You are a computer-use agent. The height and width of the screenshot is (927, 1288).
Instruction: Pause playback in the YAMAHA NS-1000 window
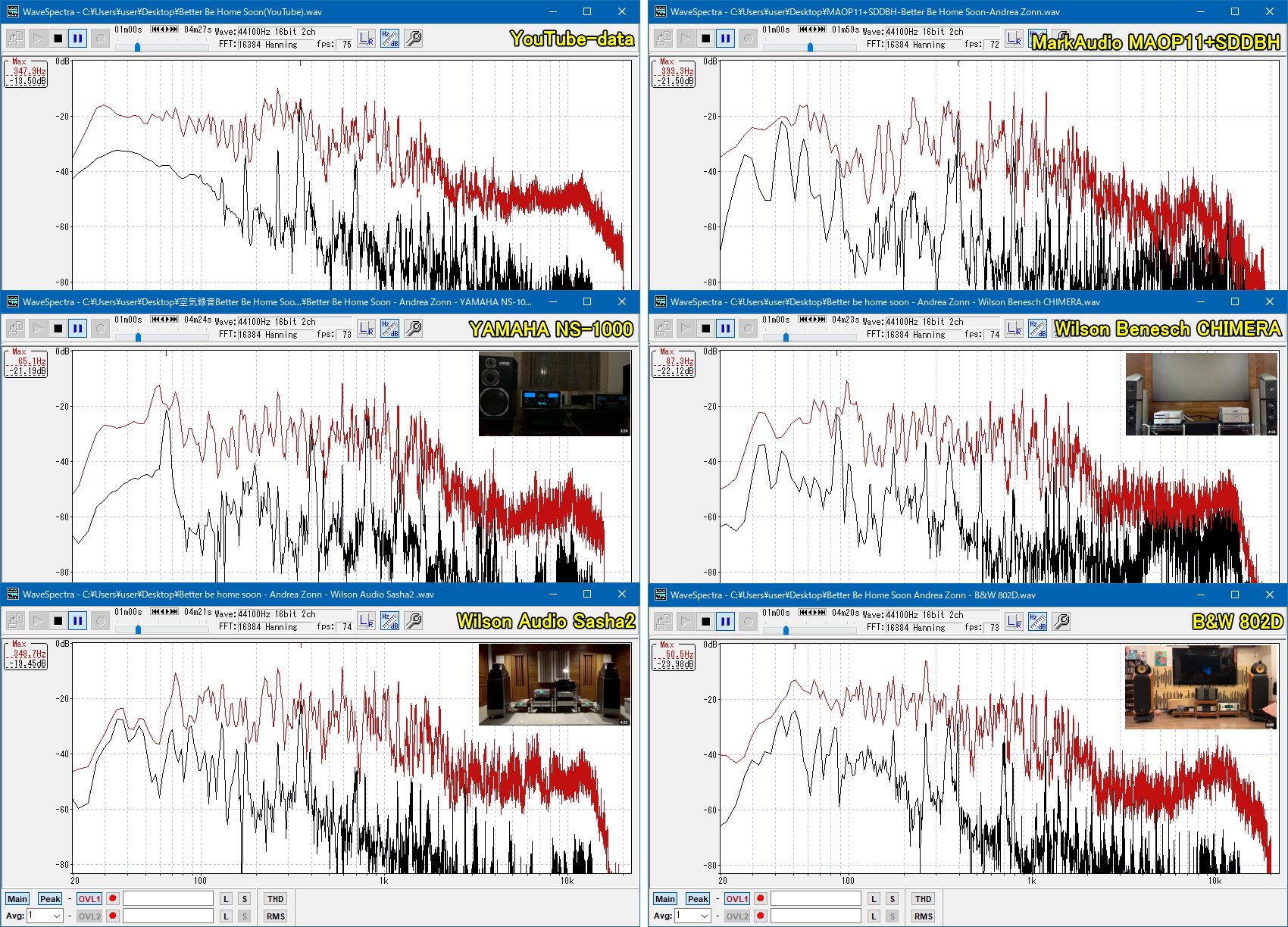click(x=78, y=328)
